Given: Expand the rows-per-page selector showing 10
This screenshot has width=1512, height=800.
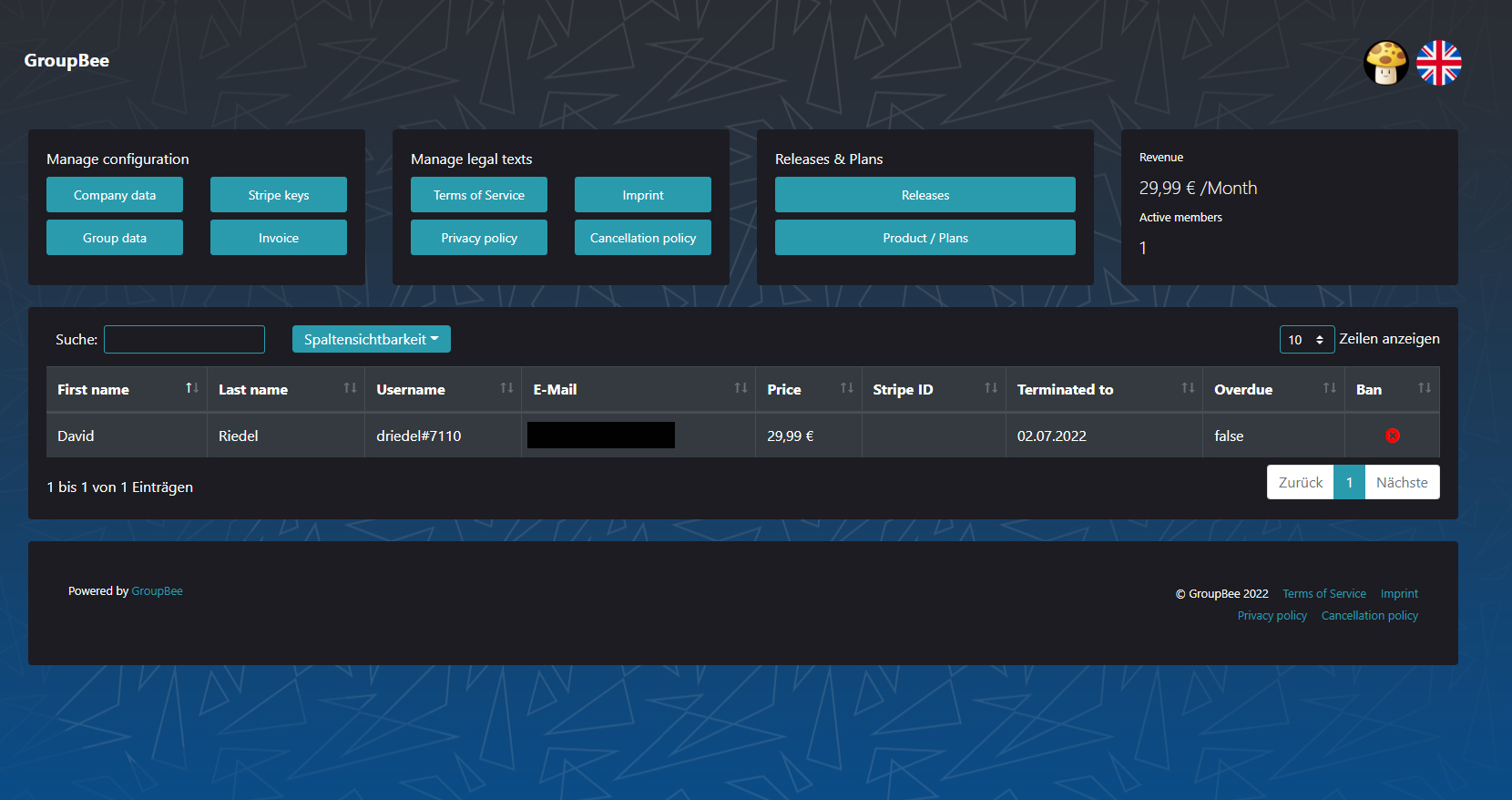Looking at the screenshot, I should [1306, 339].
